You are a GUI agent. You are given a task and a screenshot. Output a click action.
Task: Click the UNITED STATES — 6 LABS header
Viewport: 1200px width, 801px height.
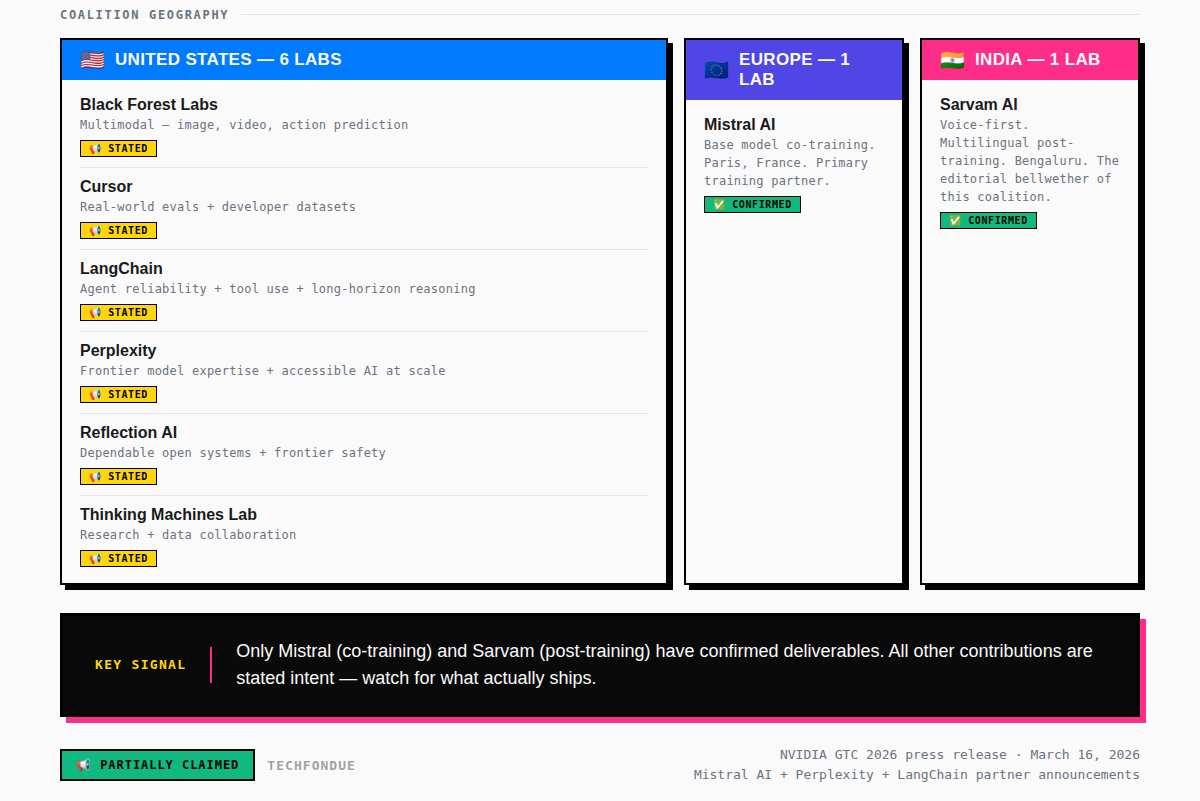coord(364,60)
